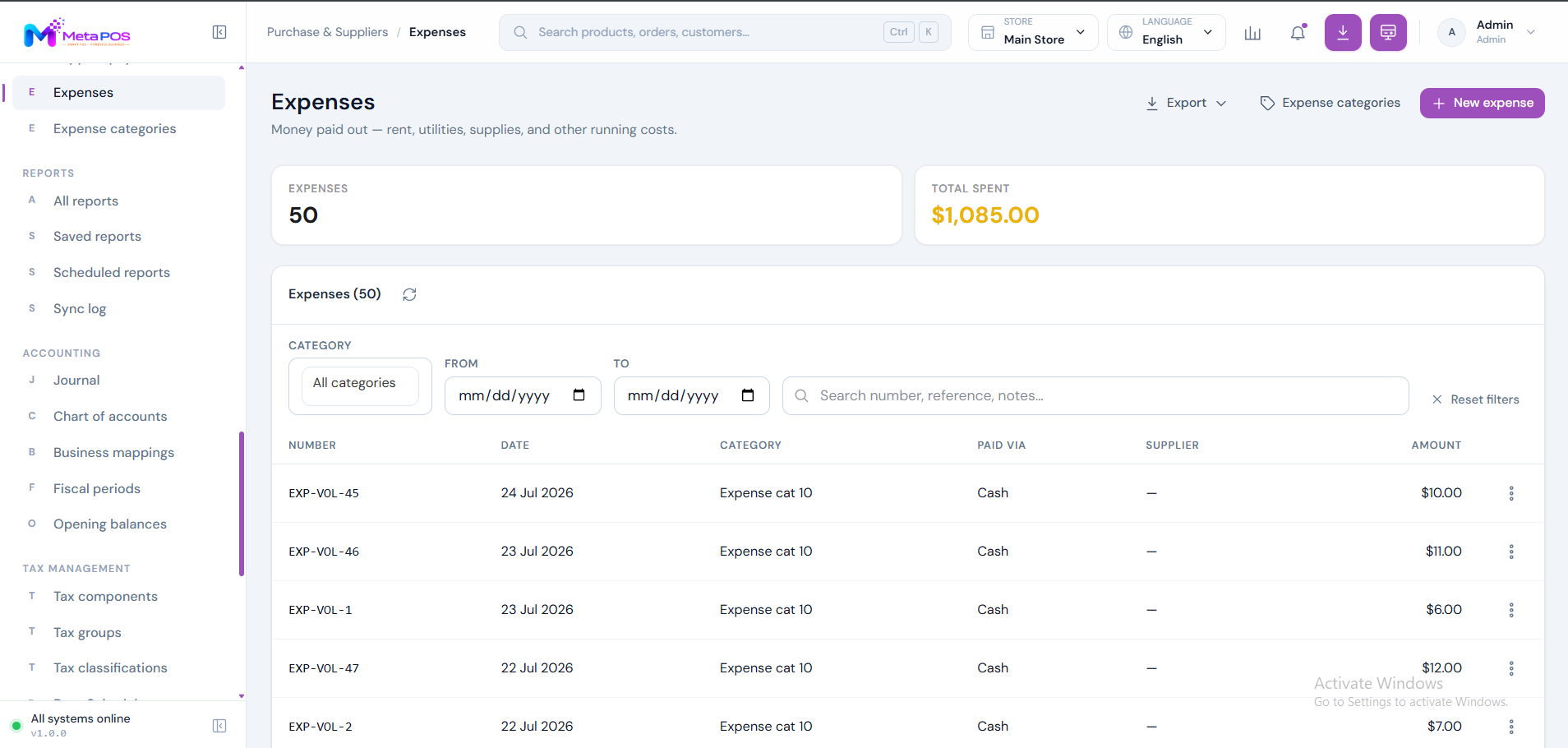Screen dimensions: 1568x748
Task: Open row actions menu for EXP-VOL-46
Action: click(x=1511, y=552)
